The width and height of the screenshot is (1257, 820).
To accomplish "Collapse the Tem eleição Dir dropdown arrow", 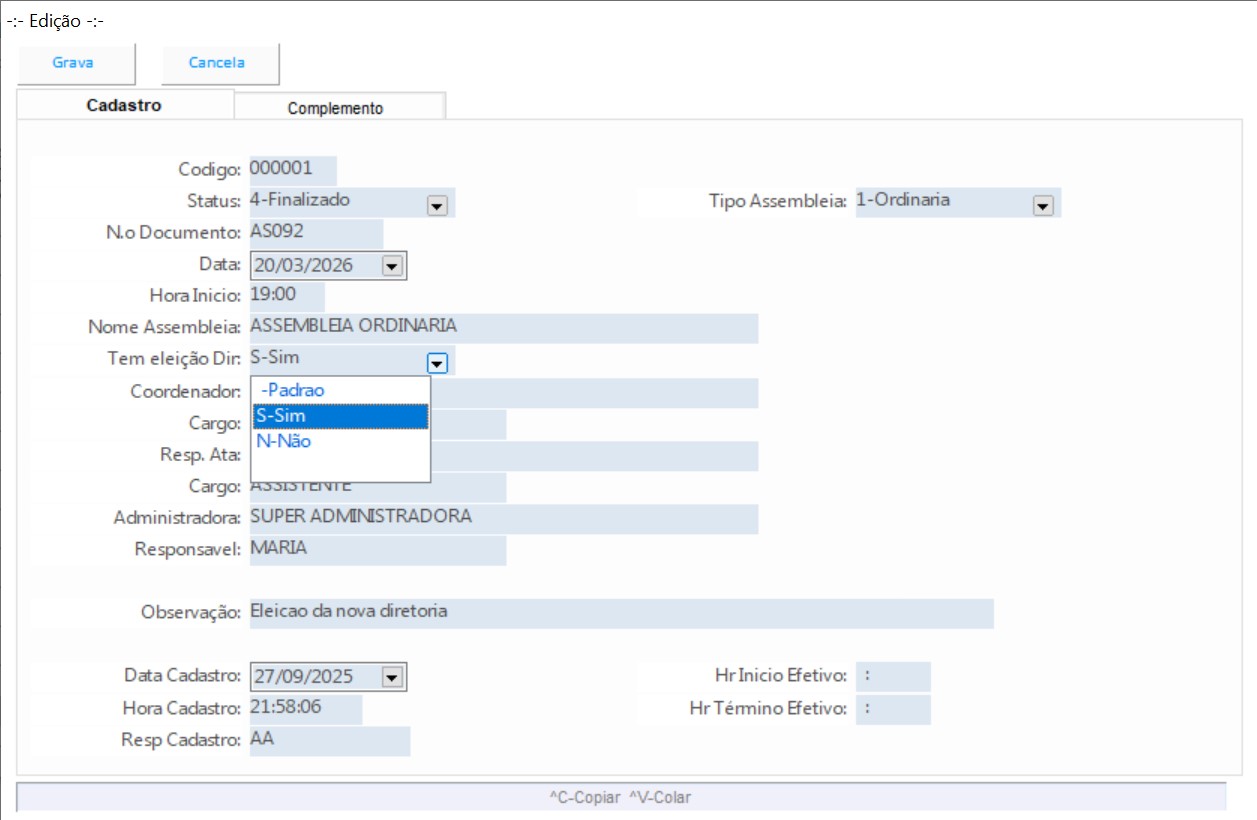I will pos(437,363).
